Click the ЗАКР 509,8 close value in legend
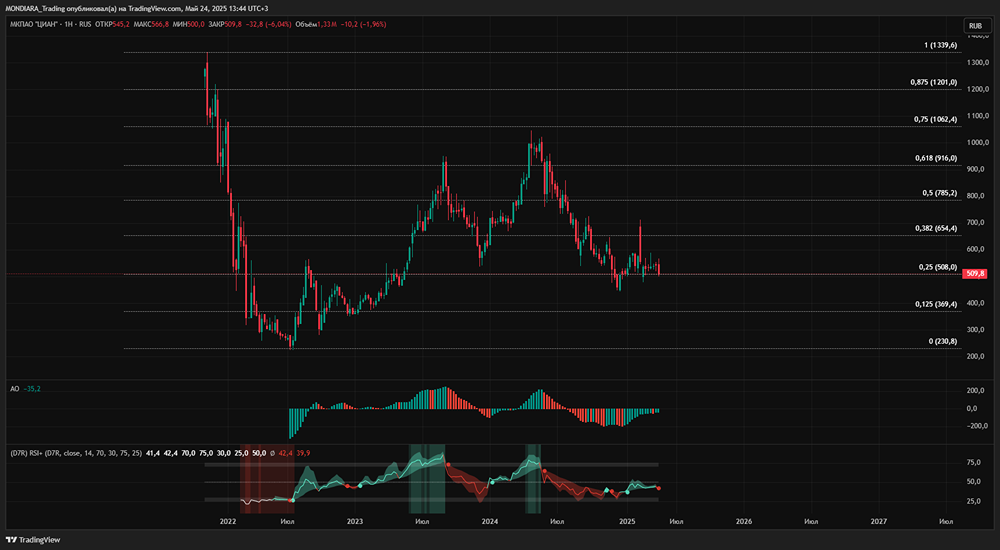Screen dimensions: 1000x550 click(x=225, y=24)
